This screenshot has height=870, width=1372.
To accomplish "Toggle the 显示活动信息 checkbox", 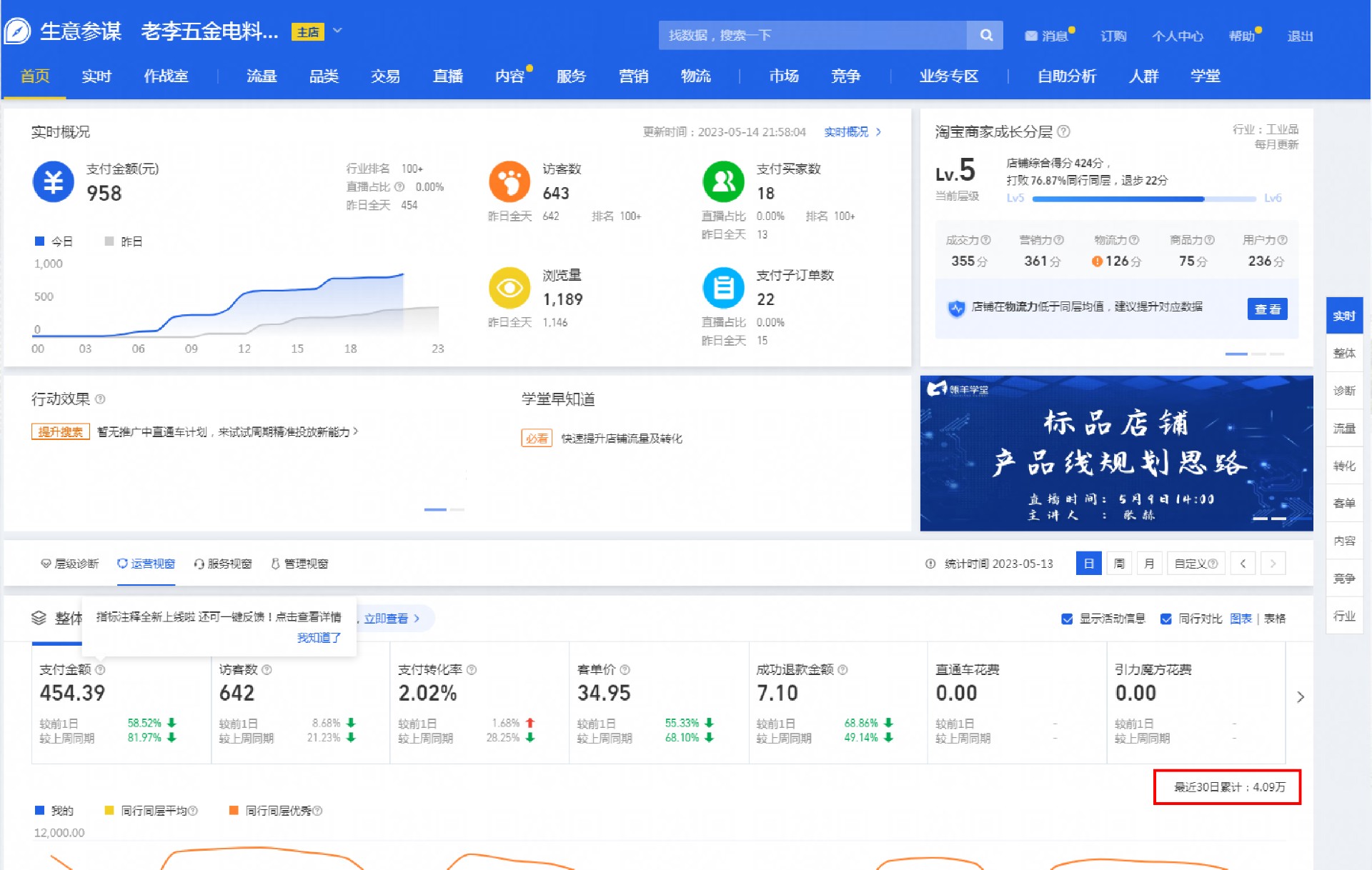I will [1067, 619].
